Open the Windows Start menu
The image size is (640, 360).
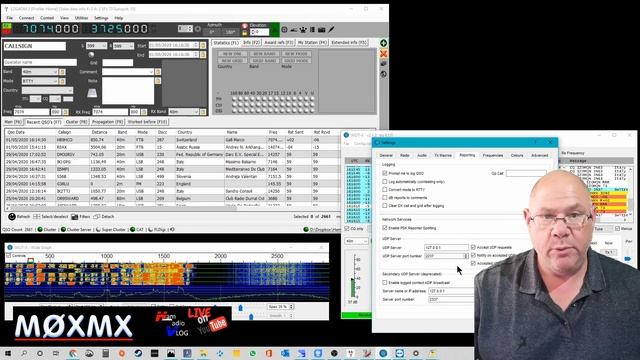click(x=8, y=353)
